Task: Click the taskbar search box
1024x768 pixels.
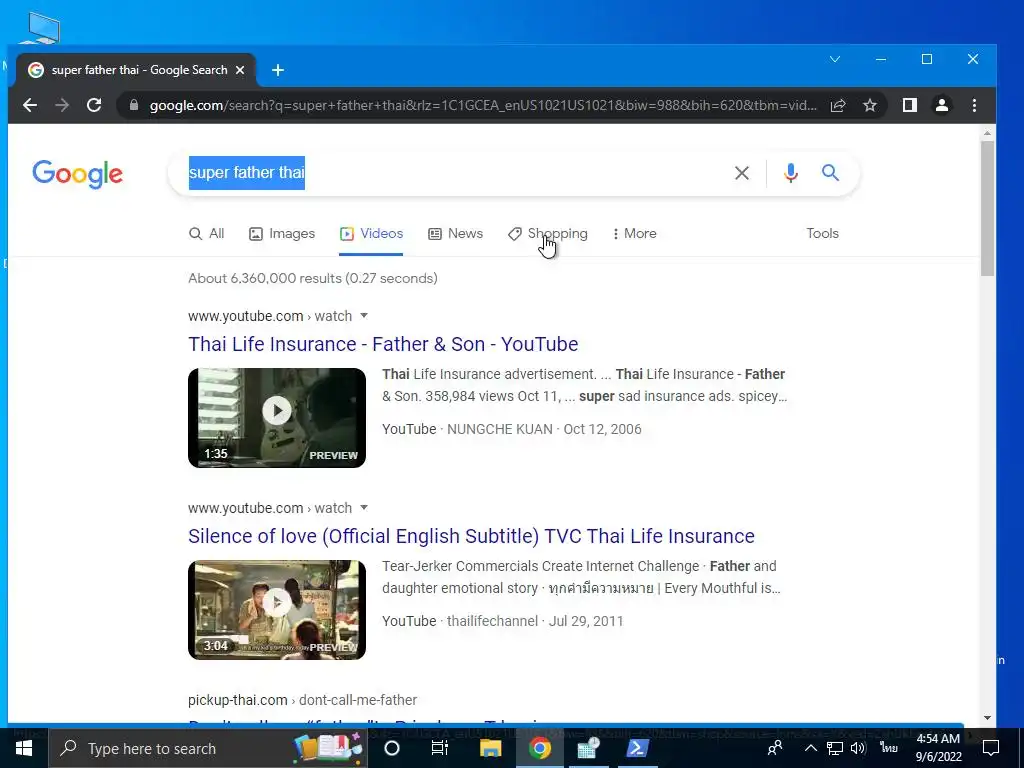Action: click(208, 748)
